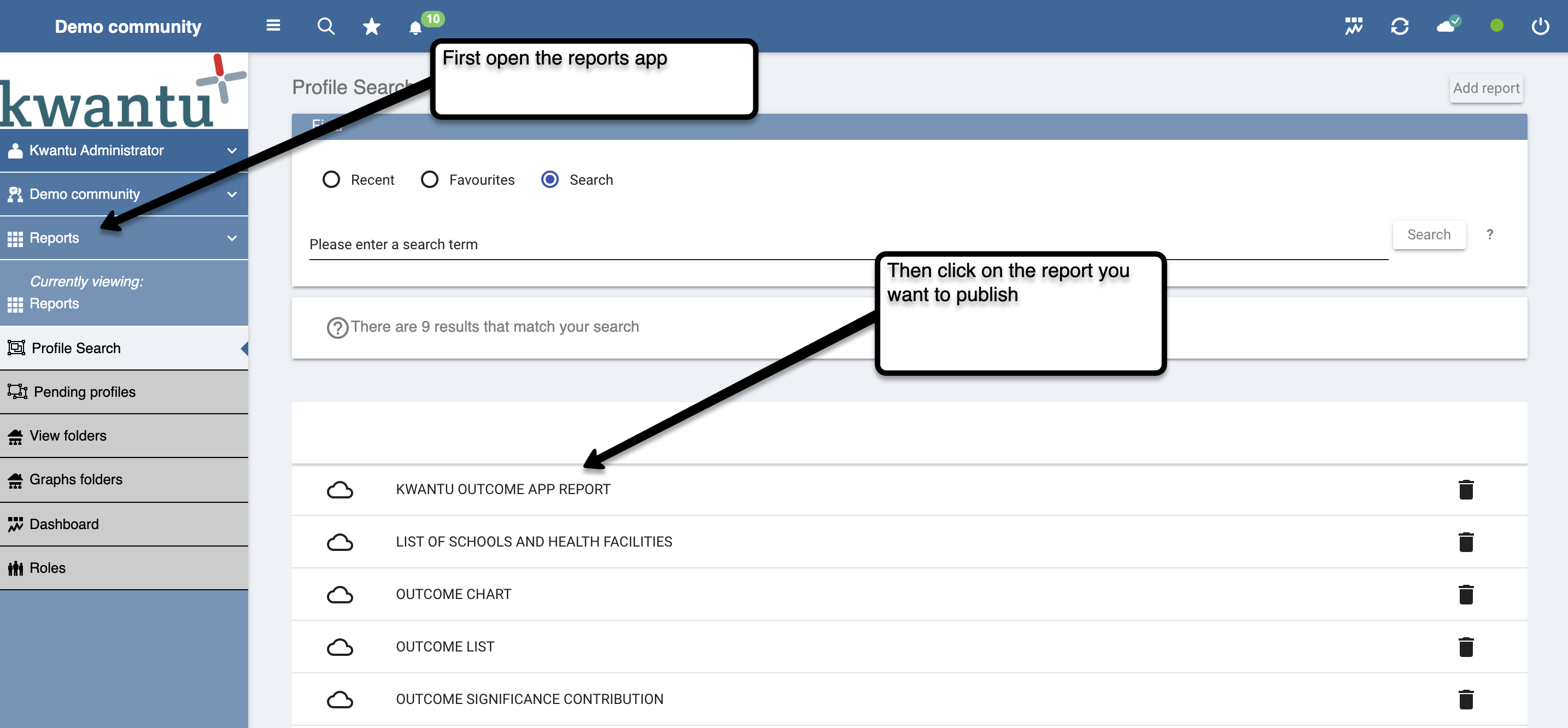Click the magnifier search icon in top bar
This screenshot has height=728, width=1568.
[326, 26]
